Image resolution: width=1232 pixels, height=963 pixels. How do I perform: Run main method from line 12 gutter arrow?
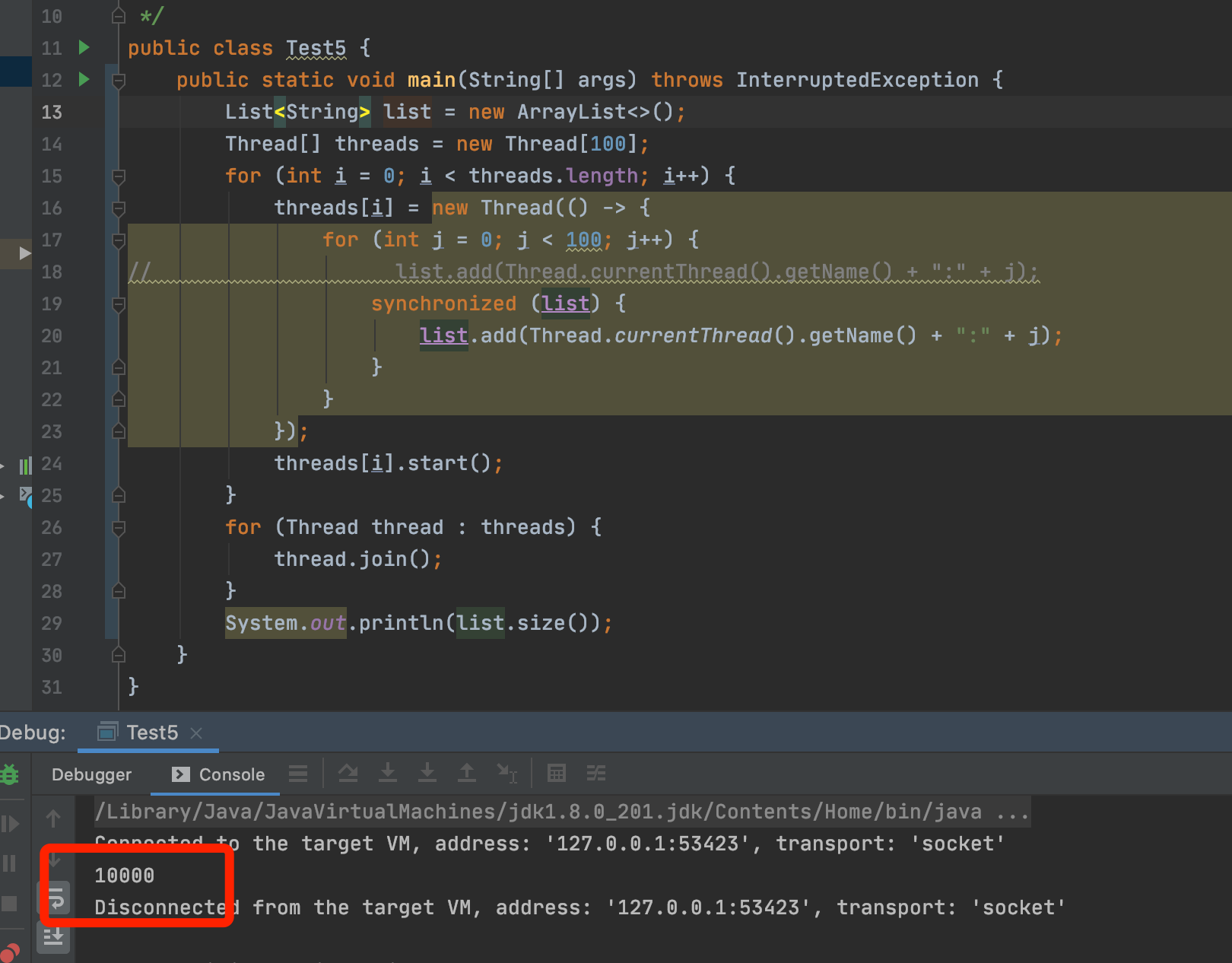[84, 79]
